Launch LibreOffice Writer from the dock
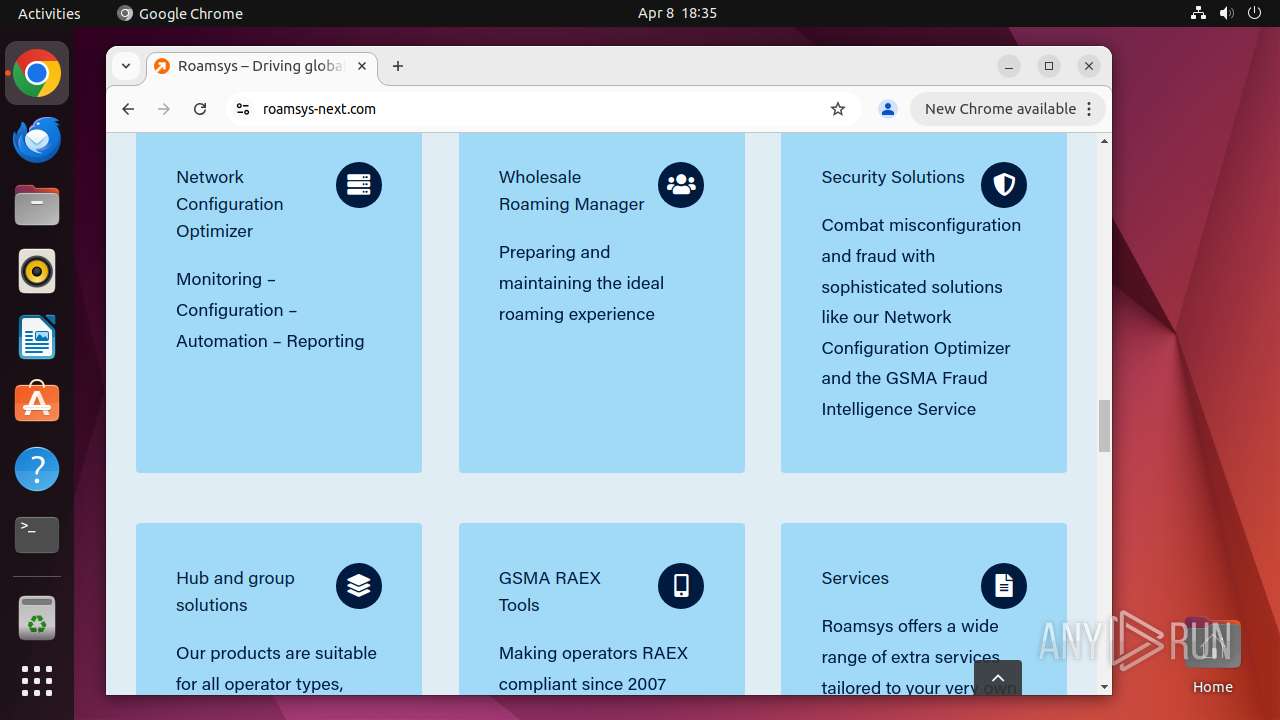 pos(37,337)
